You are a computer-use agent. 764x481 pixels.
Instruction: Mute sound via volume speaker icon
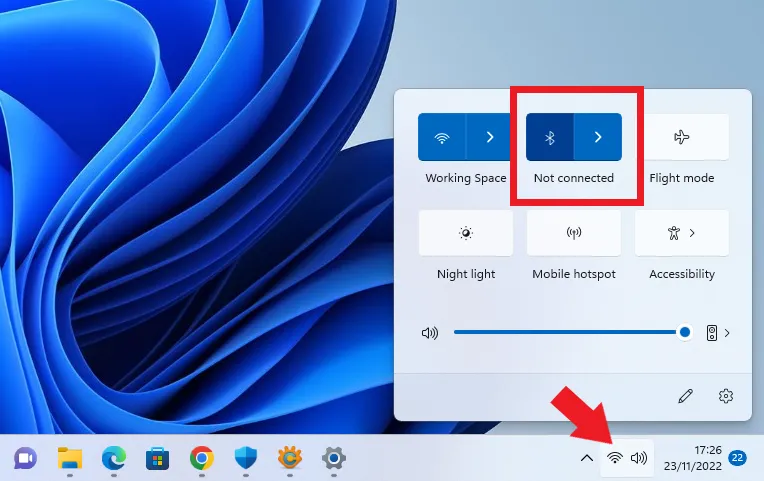pos(430,333)
